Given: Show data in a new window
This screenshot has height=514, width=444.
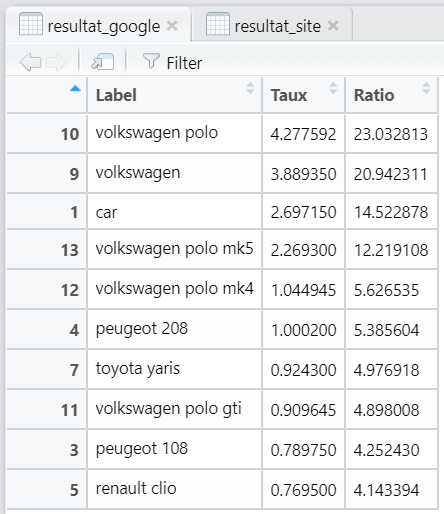Looking at the screenshot, I should [102, 62].
